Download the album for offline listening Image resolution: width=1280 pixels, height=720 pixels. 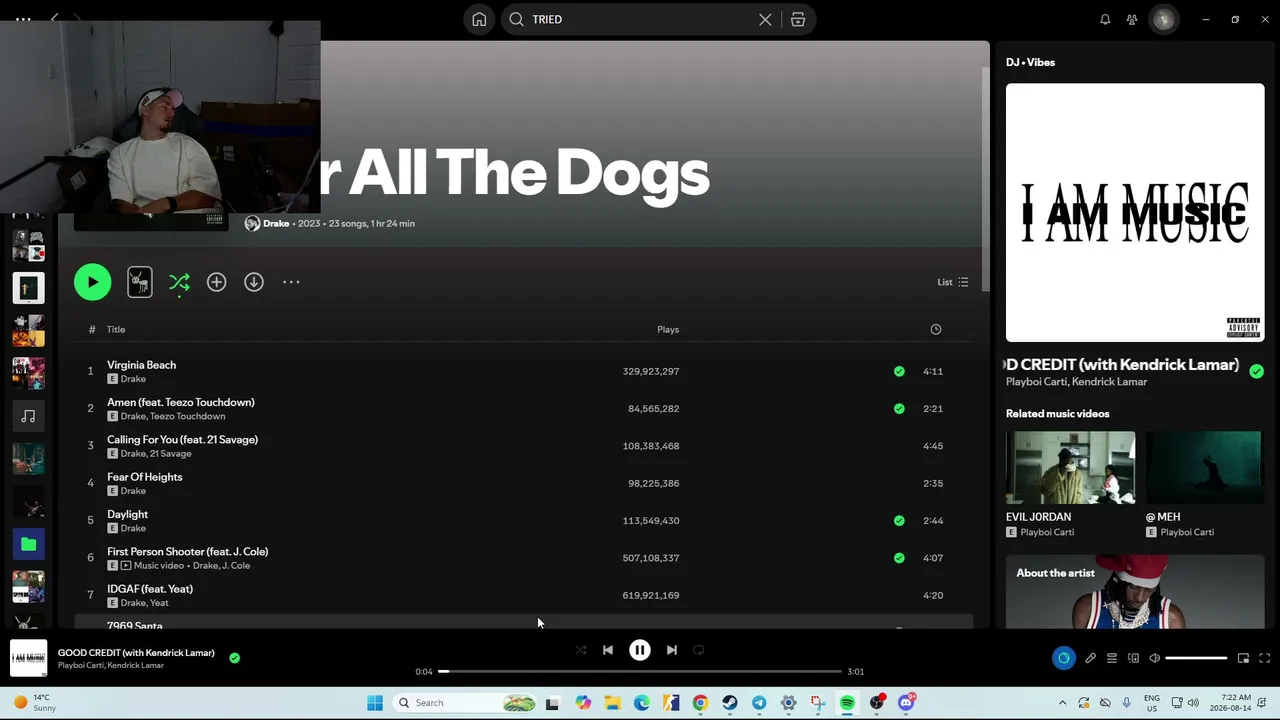click(254, 282)
